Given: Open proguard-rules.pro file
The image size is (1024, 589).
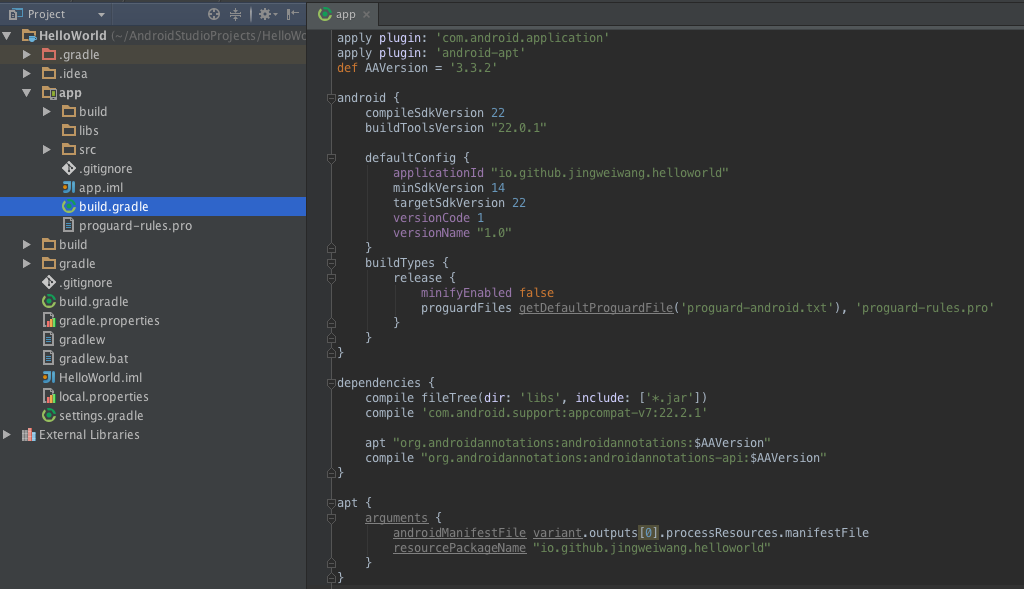Looking at the screenshot, I should pyautogui.click(x=135, y=226).
